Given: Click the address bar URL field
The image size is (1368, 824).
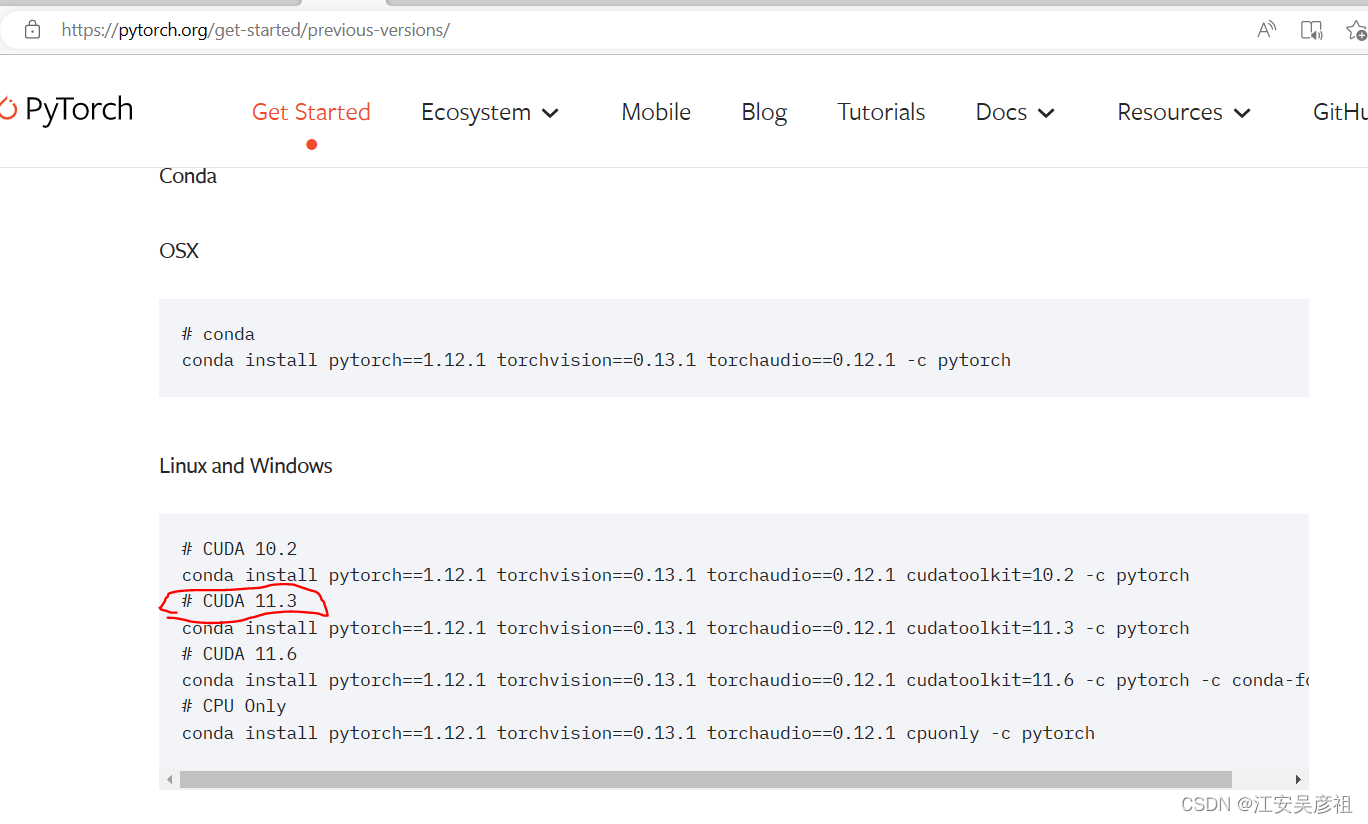Looking at the screenshot, I should coord(256,30).
